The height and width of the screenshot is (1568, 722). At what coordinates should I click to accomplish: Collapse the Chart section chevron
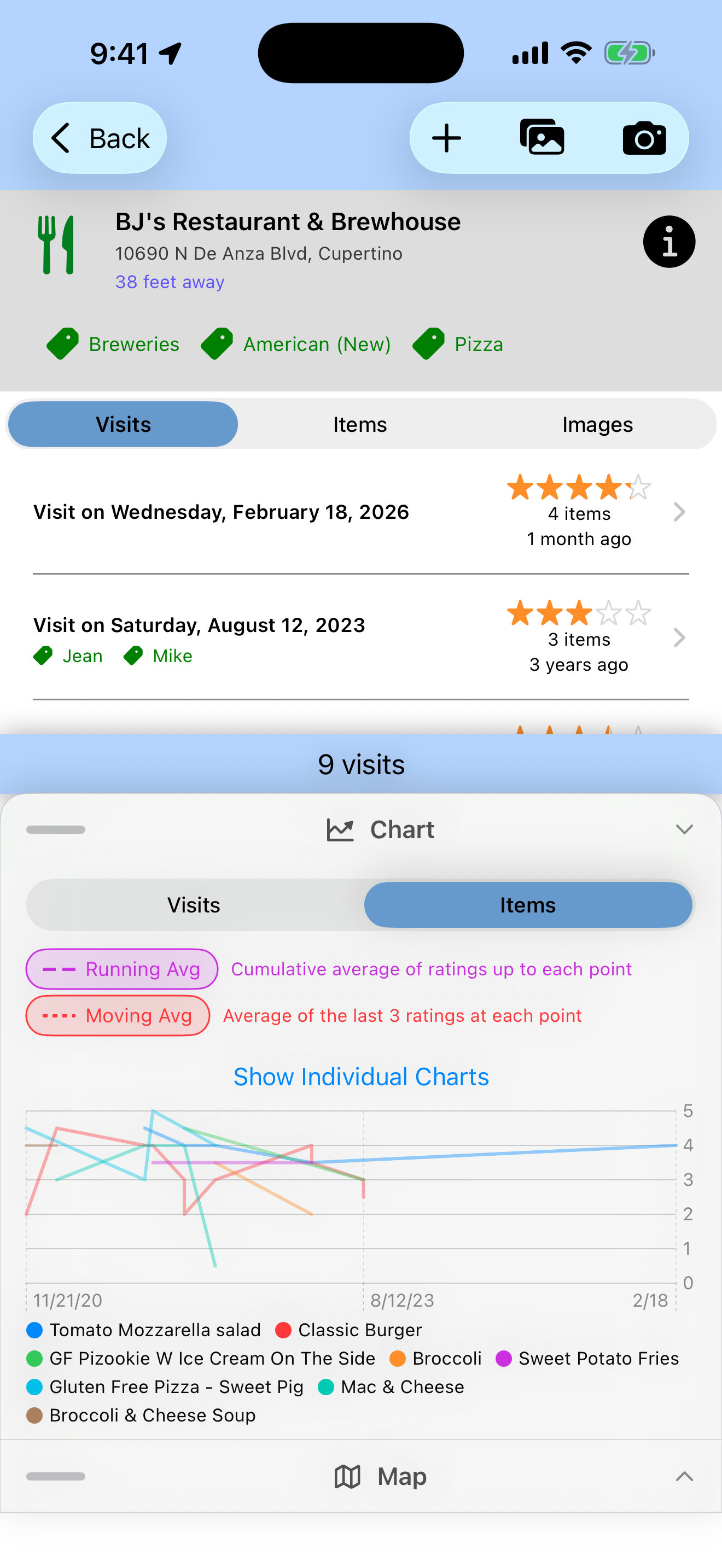684,830
